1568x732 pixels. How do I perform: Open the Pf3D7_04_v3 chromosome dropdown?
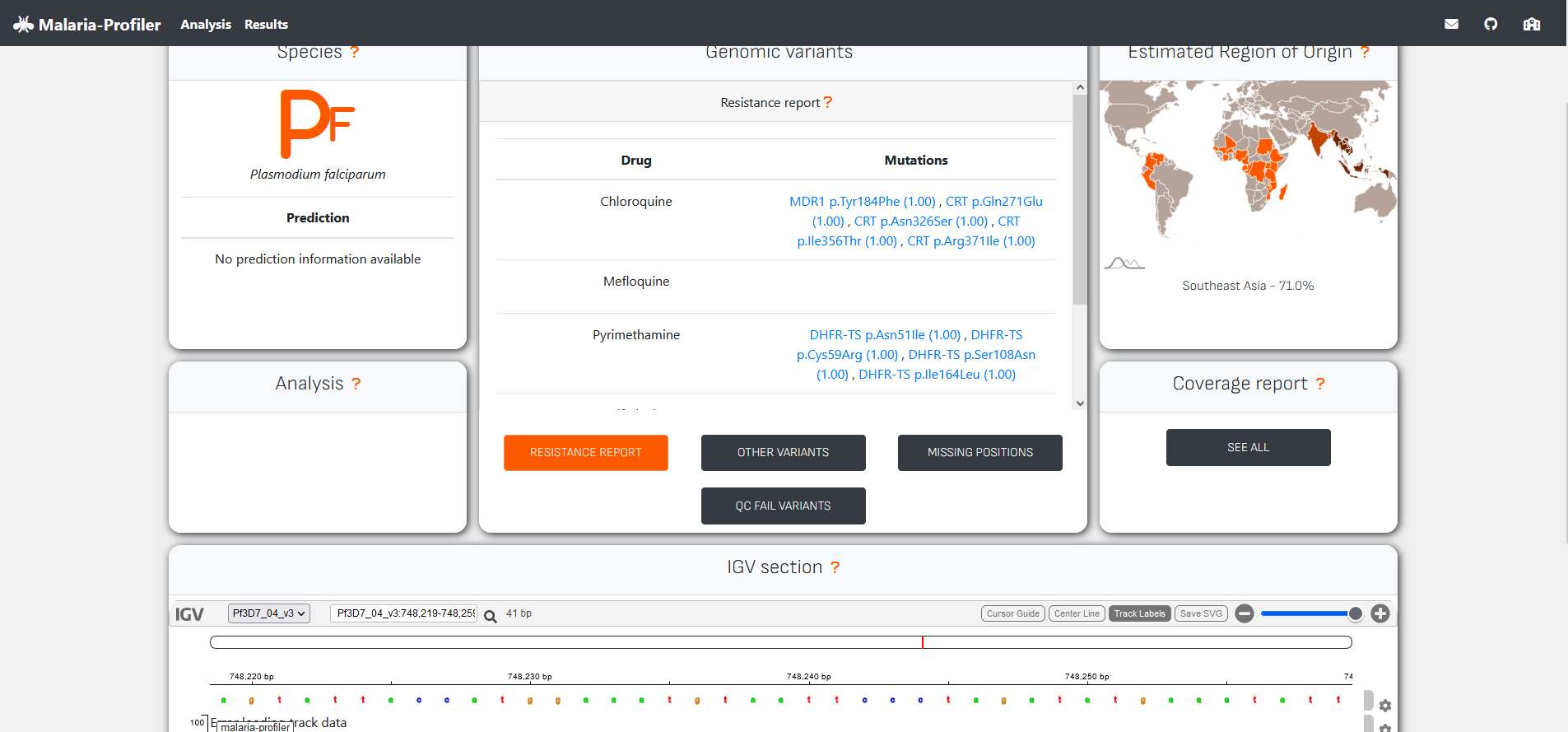click(x=268, y=613)
